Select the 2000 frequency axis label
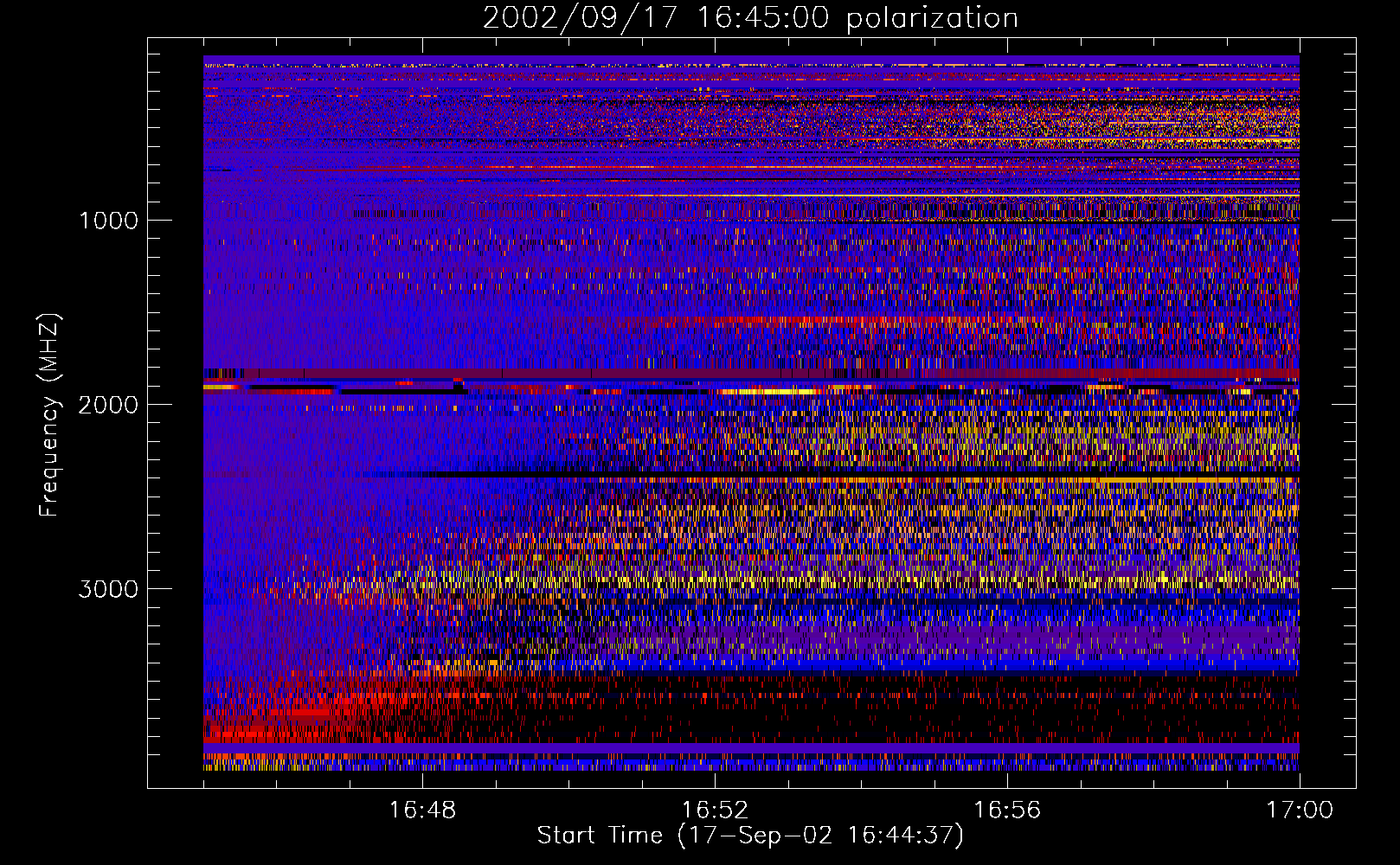The width and height of the screenshot is (1400, 865). click(x=108, y=405)
